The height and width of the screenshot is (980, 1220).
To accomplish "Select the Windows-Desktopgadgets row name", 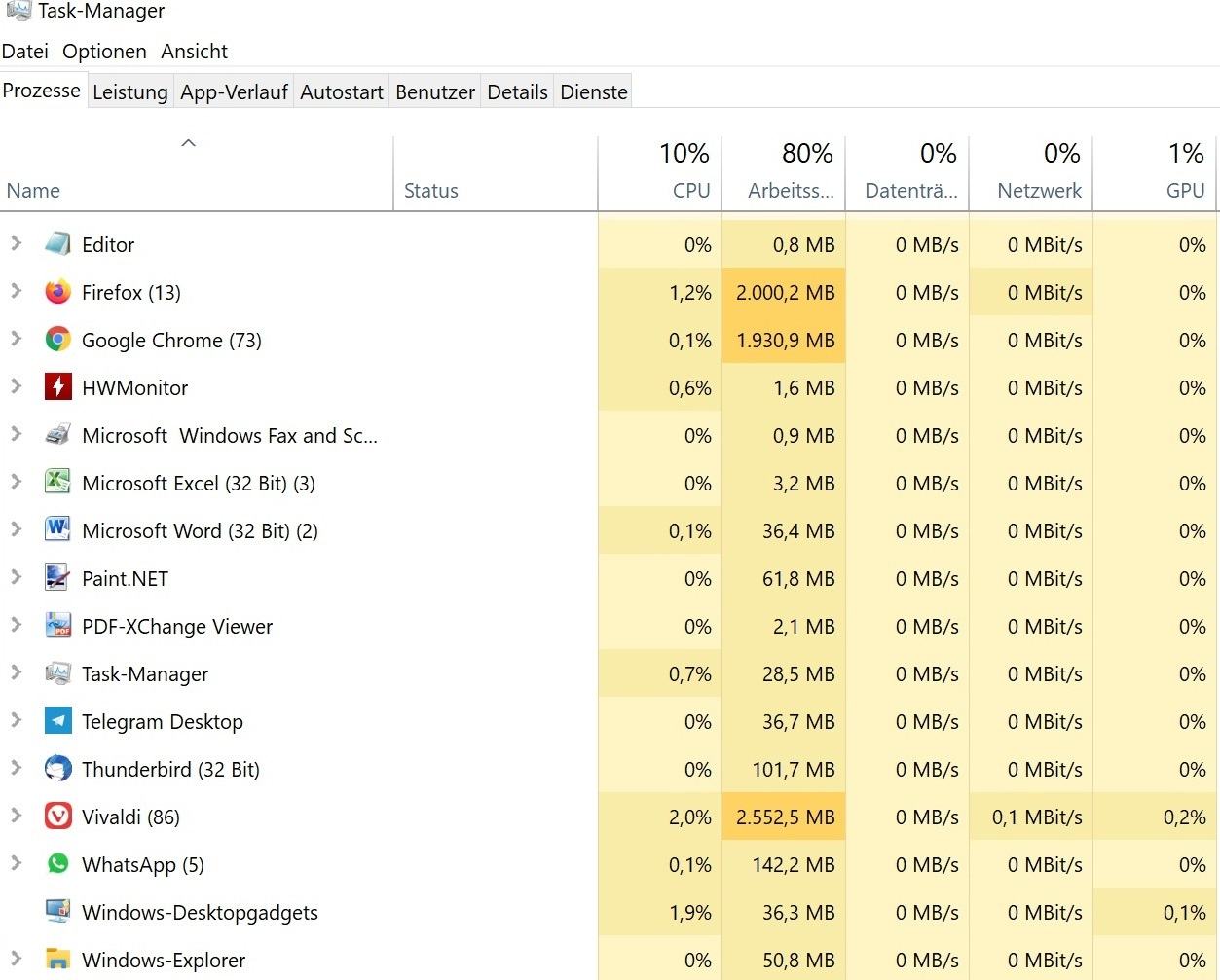I will (x=200, y=913).
